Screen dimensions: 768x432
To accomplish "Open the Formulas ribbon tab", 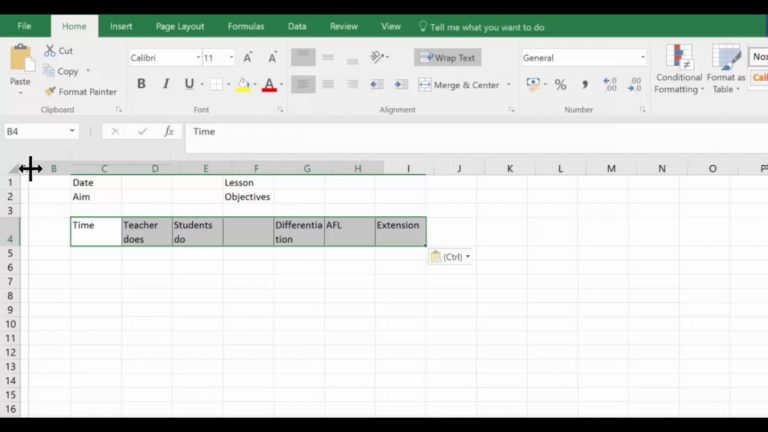I will pyautogui.click(x=245, y=26).
